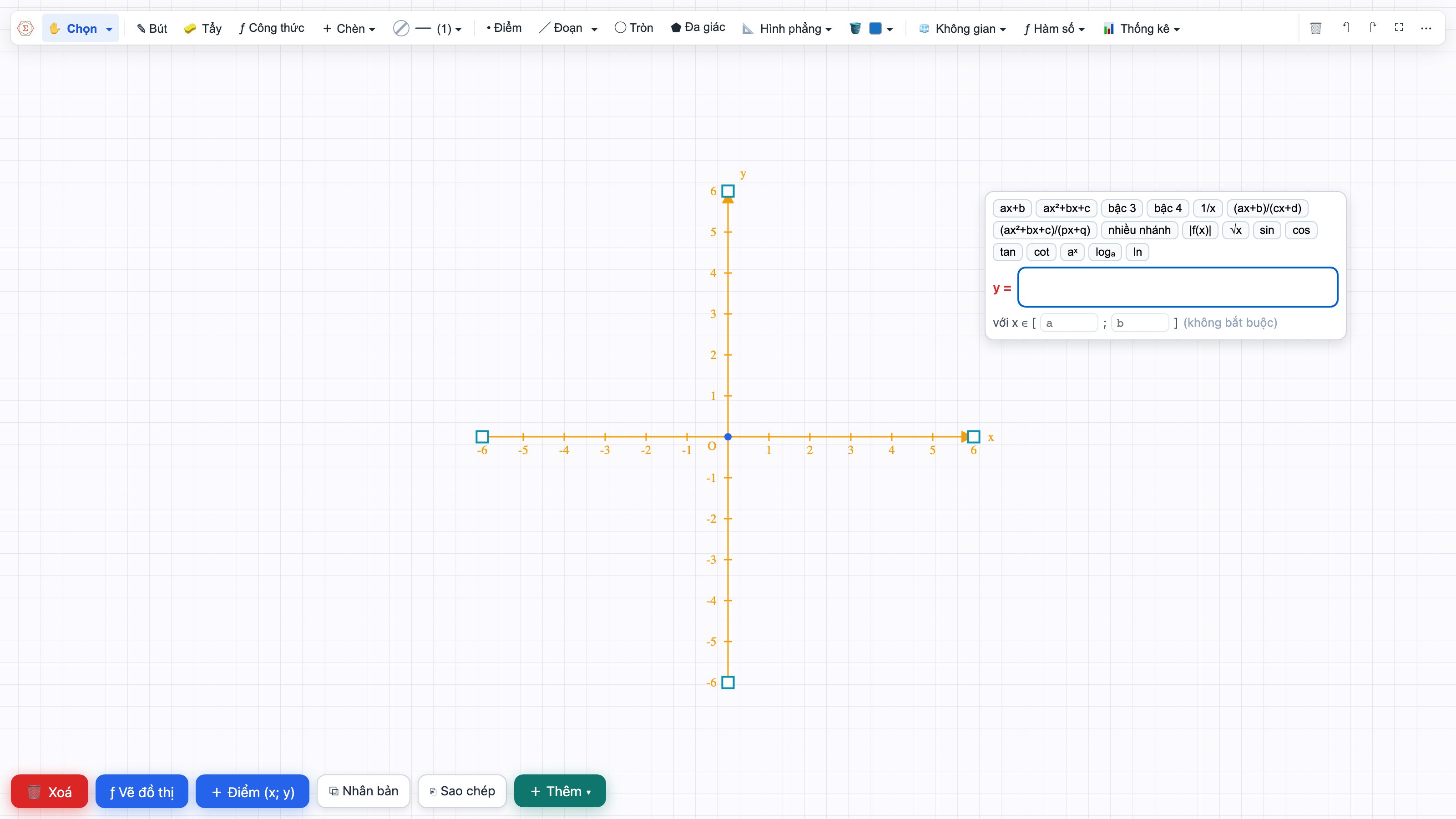Open the Hàm số menu

(1054, 28)
